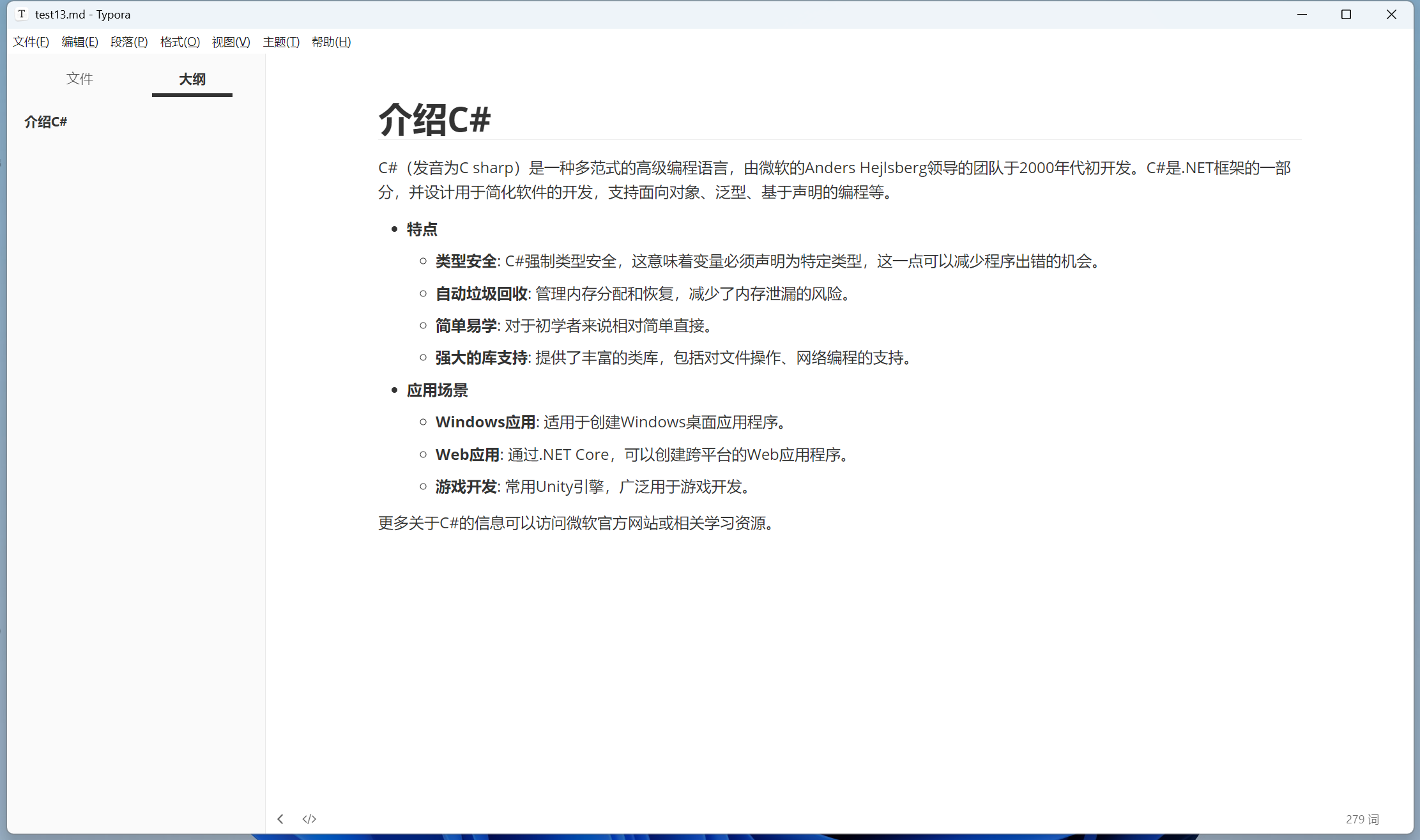Toggle source code mode icon
This screenshot has height=840, width=1420.
click(309, 819)
